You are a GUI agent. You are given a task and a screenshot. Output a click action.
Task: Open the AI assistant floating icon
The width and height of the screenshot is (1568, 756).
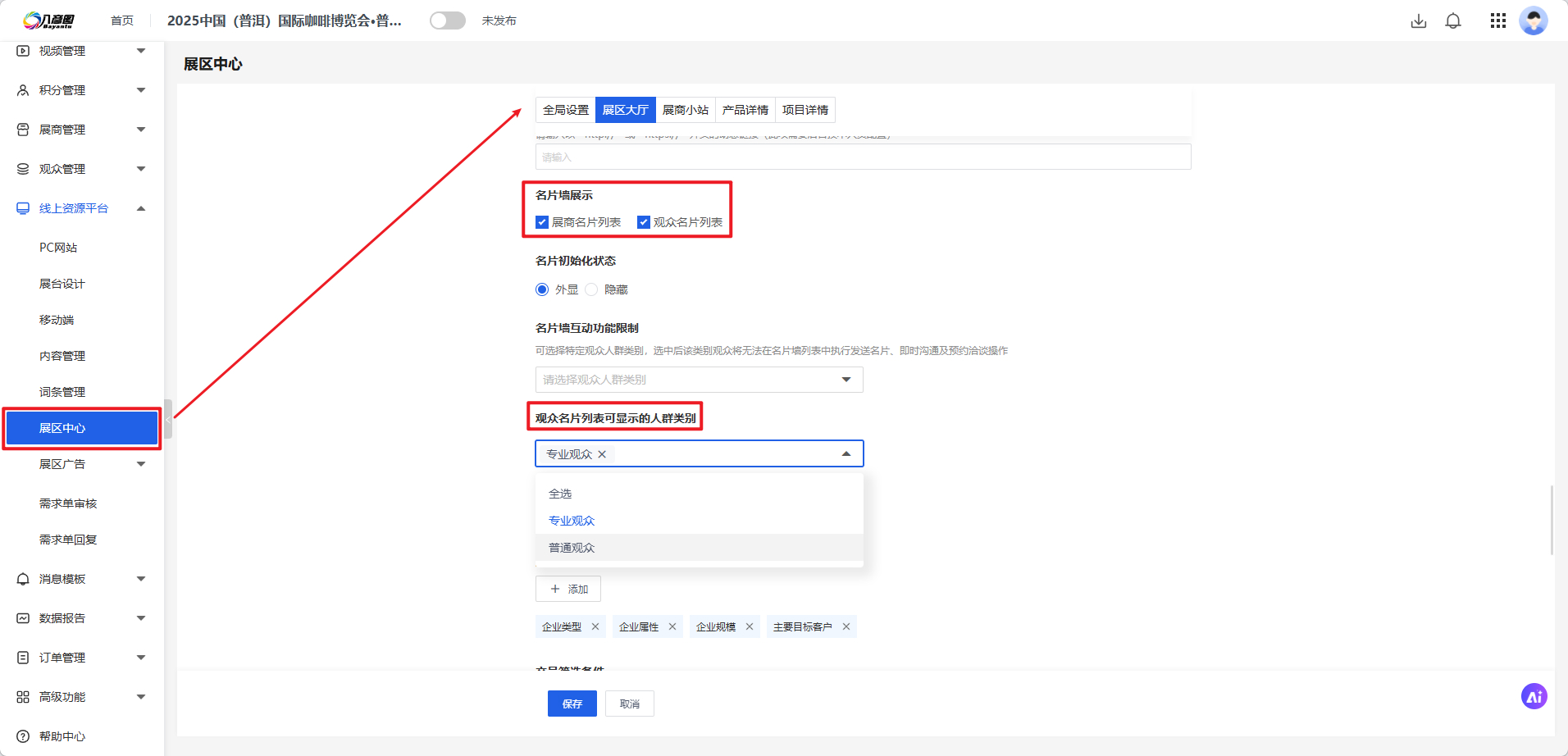[1534, 696]
